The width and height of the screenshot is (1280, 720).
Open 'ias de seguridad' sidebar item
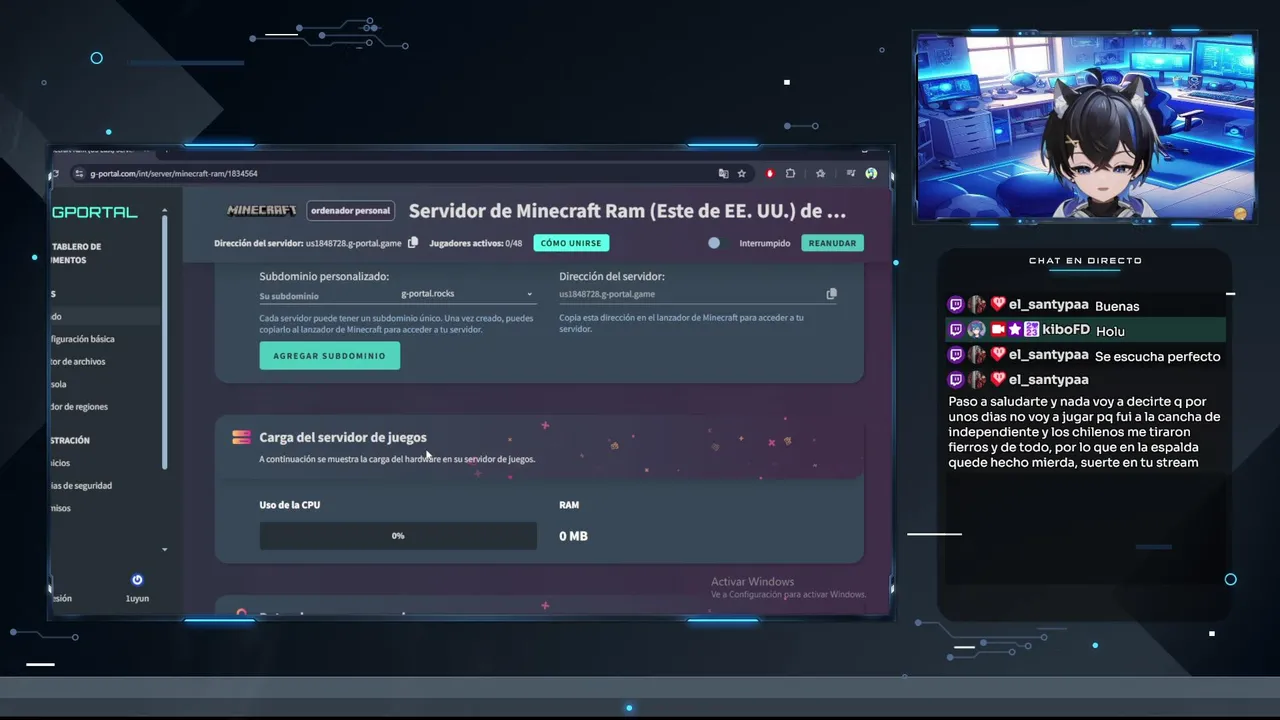(82, 486)
